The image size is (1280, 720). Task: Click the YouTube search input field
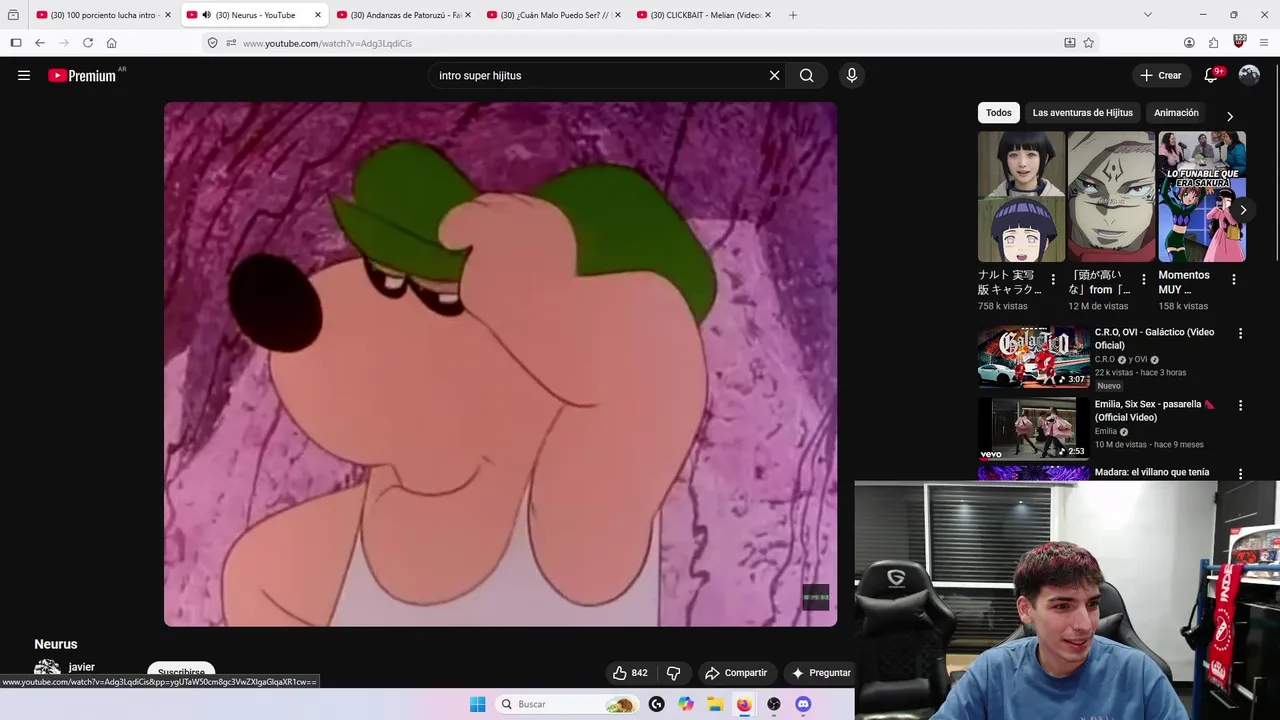pyautogui.click(x=600, y=75)
